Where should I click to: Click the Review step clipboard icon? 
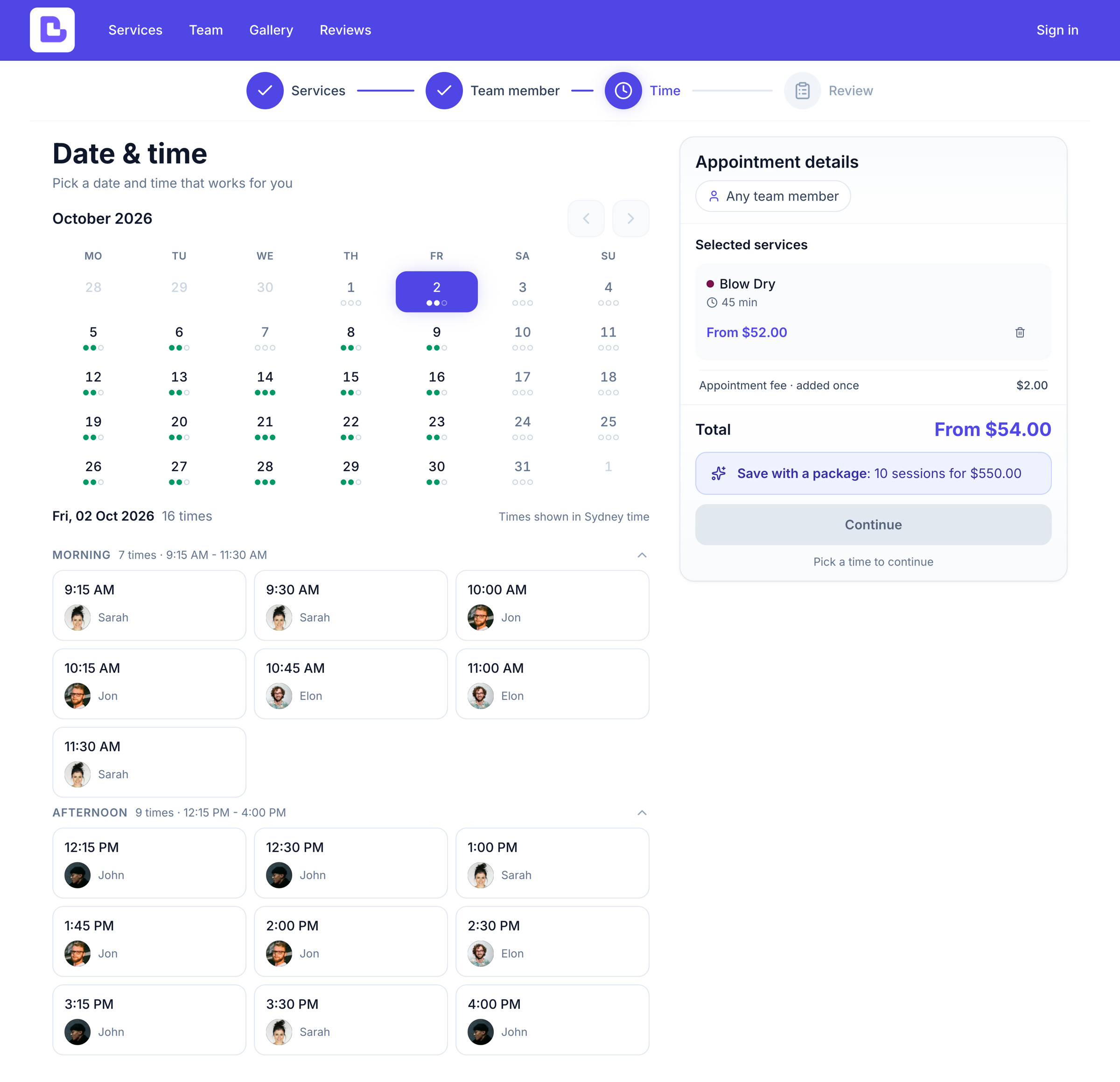pos(802,90)
